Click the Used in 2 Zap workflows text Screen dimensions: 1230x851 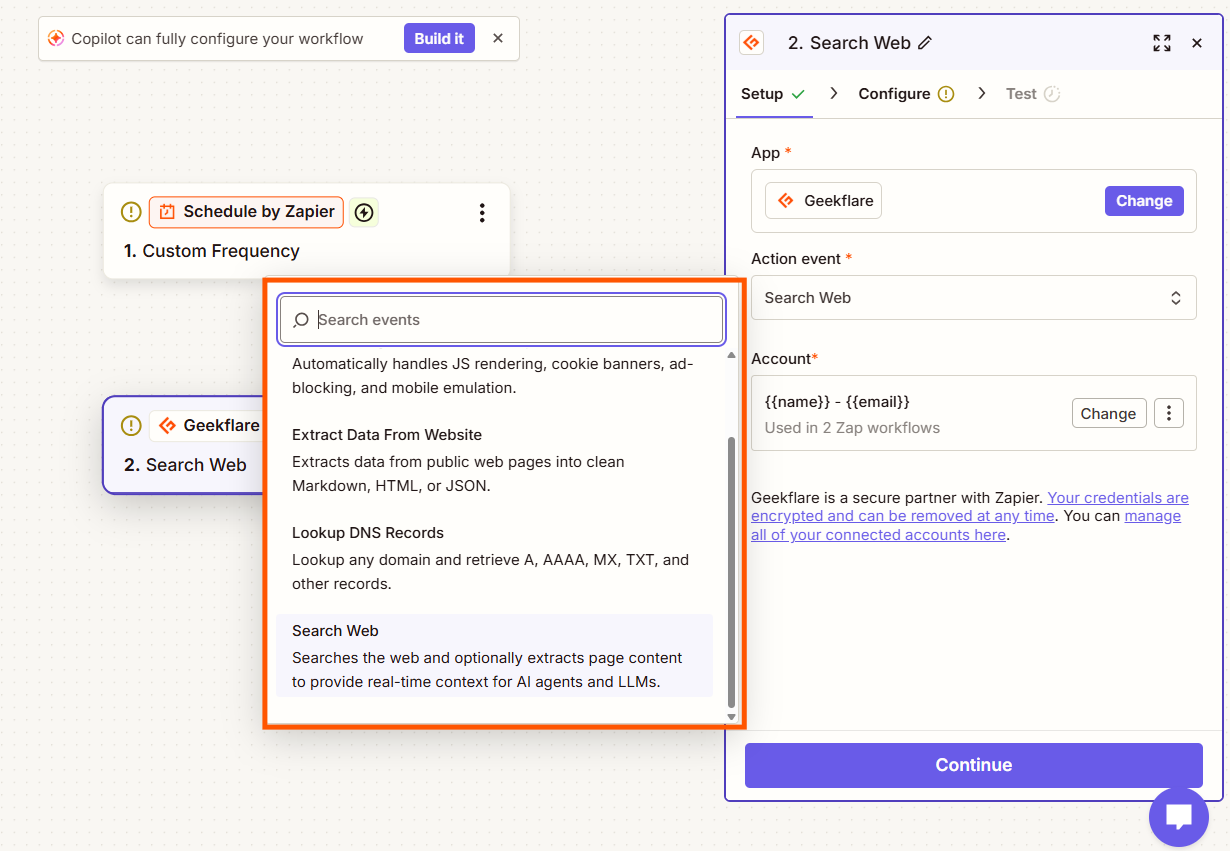pyautogui.click(x=852, y=428)
